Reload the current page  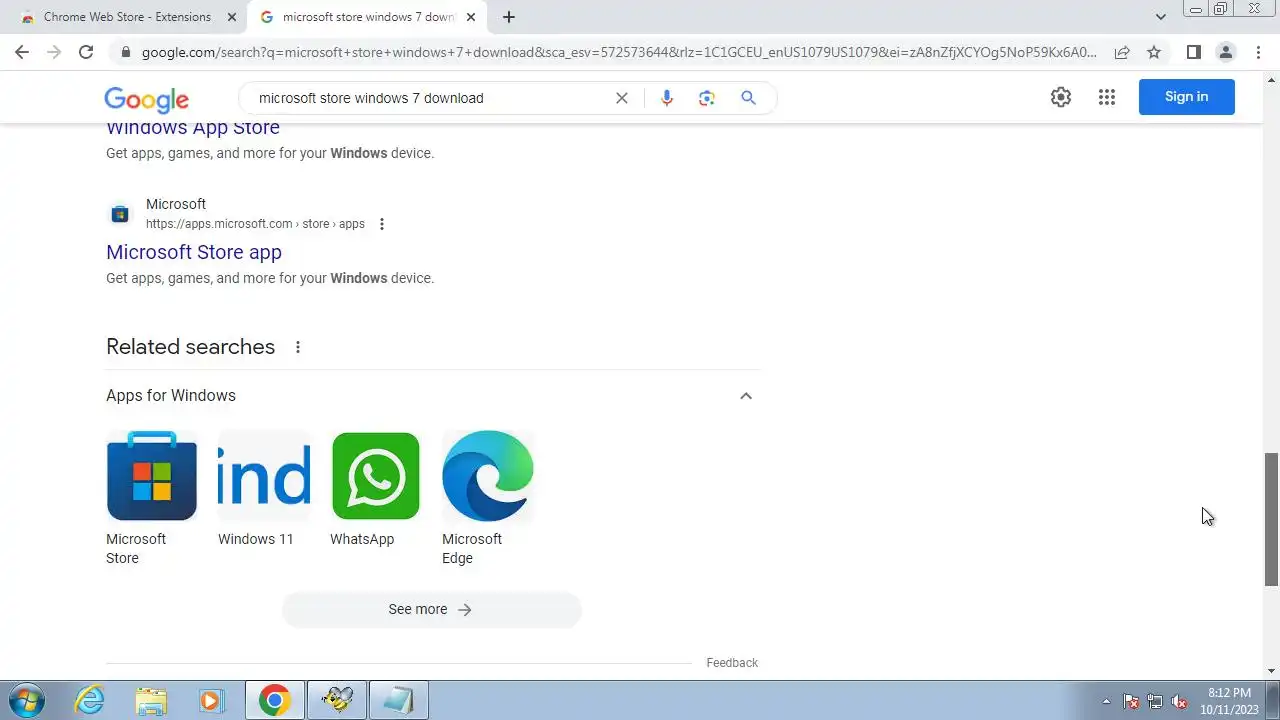(x=86, y=52)
